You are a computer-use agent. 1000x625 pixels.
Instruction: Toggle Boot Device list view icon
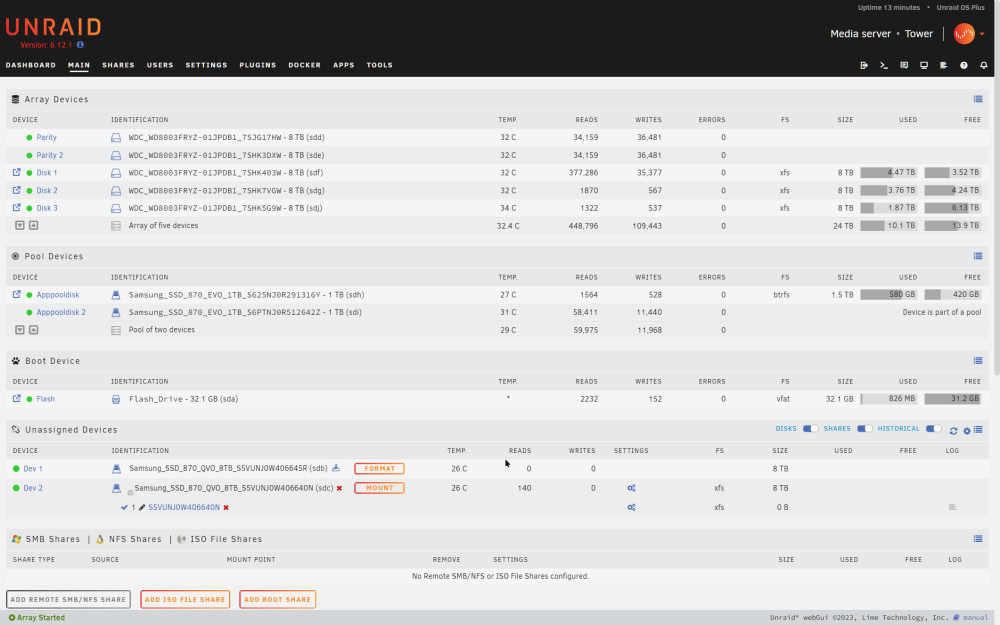pyautogui.click(x=978, y=360)
